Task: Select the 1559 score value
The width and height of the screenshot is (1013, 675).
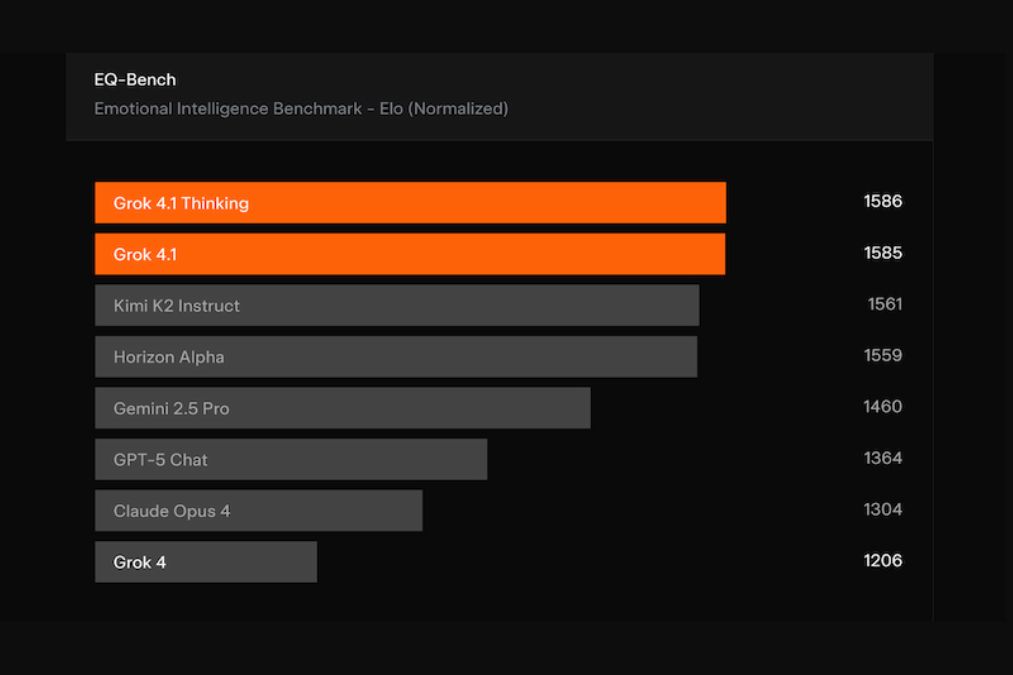Action: 883,356
